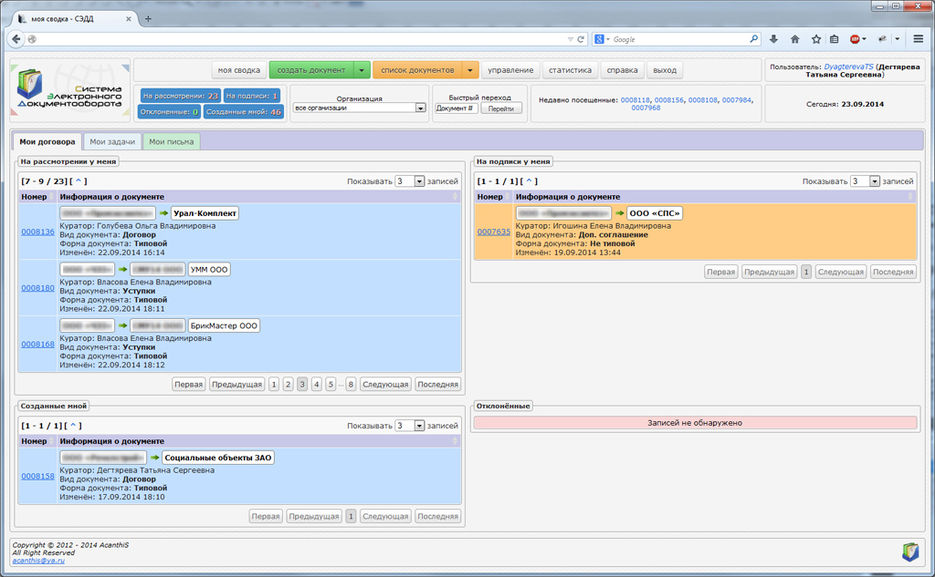Open document link 0008180
935x577 pixels.
pyautogui.click(x=38, y=288)
